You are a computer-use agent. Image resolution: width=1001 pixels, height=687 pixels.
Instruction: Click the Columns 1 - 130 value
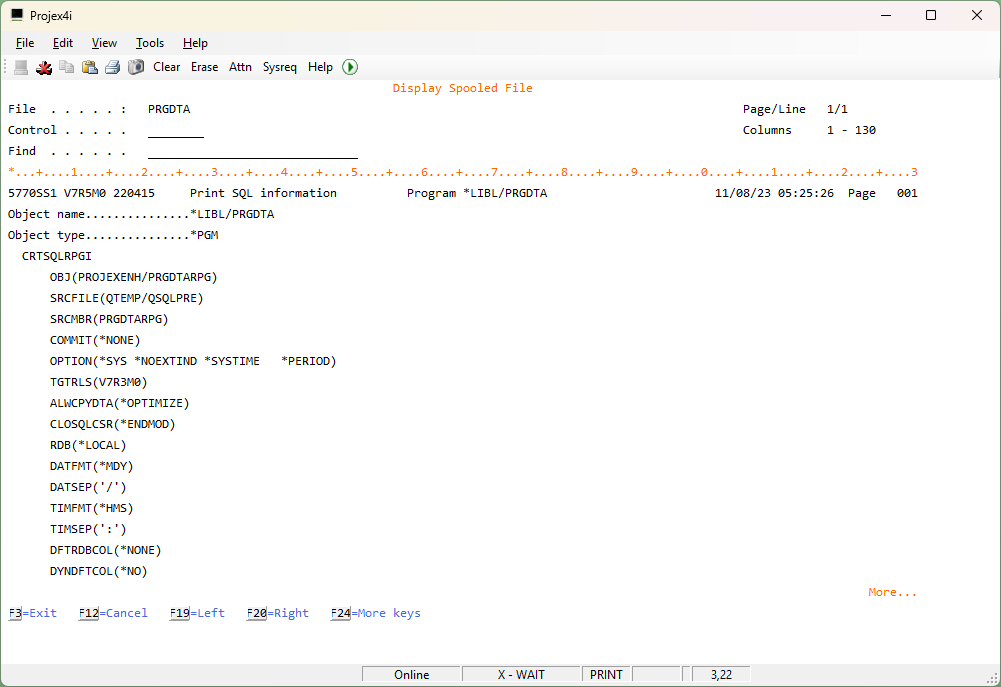point(851,130)
